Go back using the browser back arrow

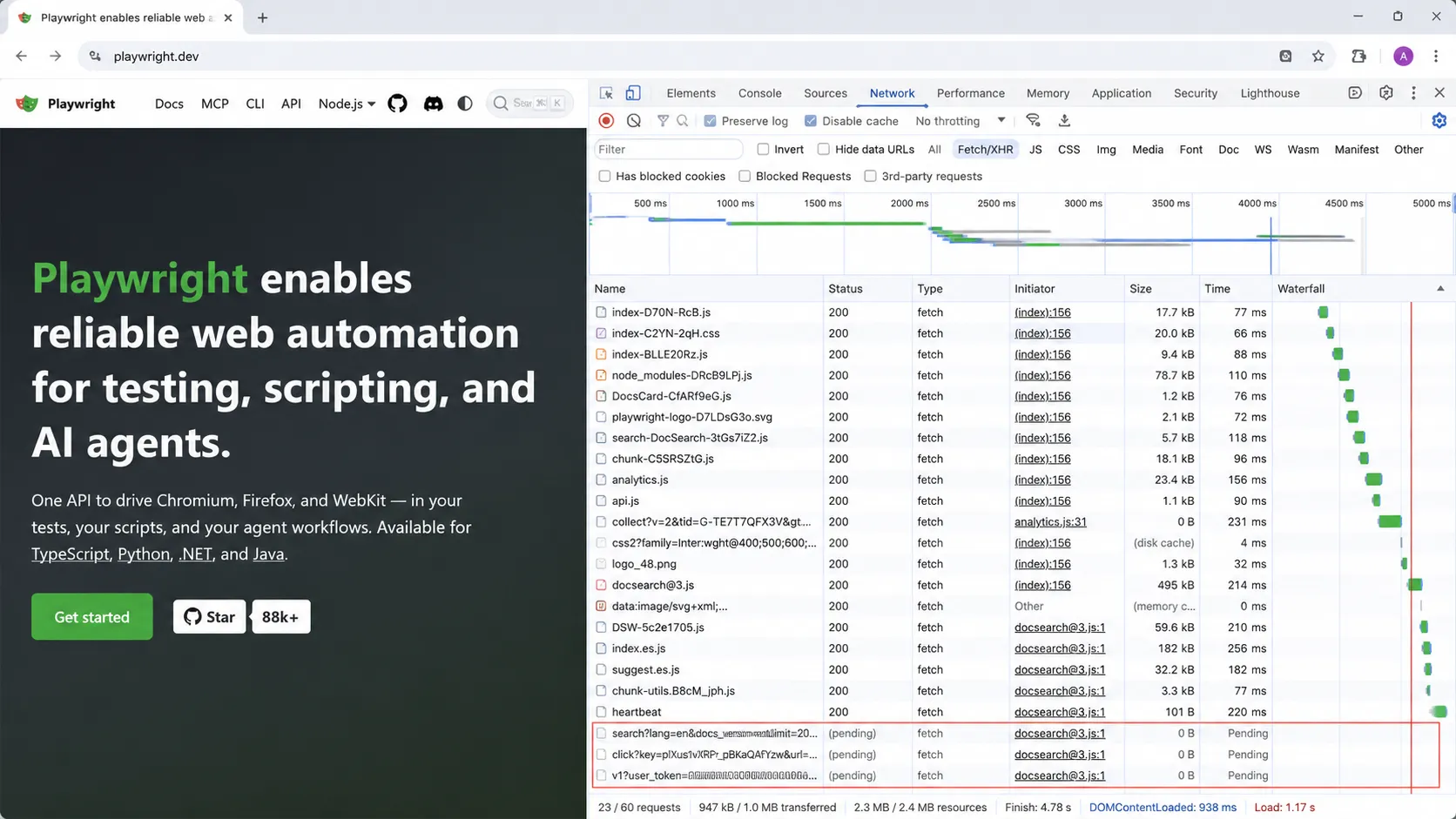(22, 57)
